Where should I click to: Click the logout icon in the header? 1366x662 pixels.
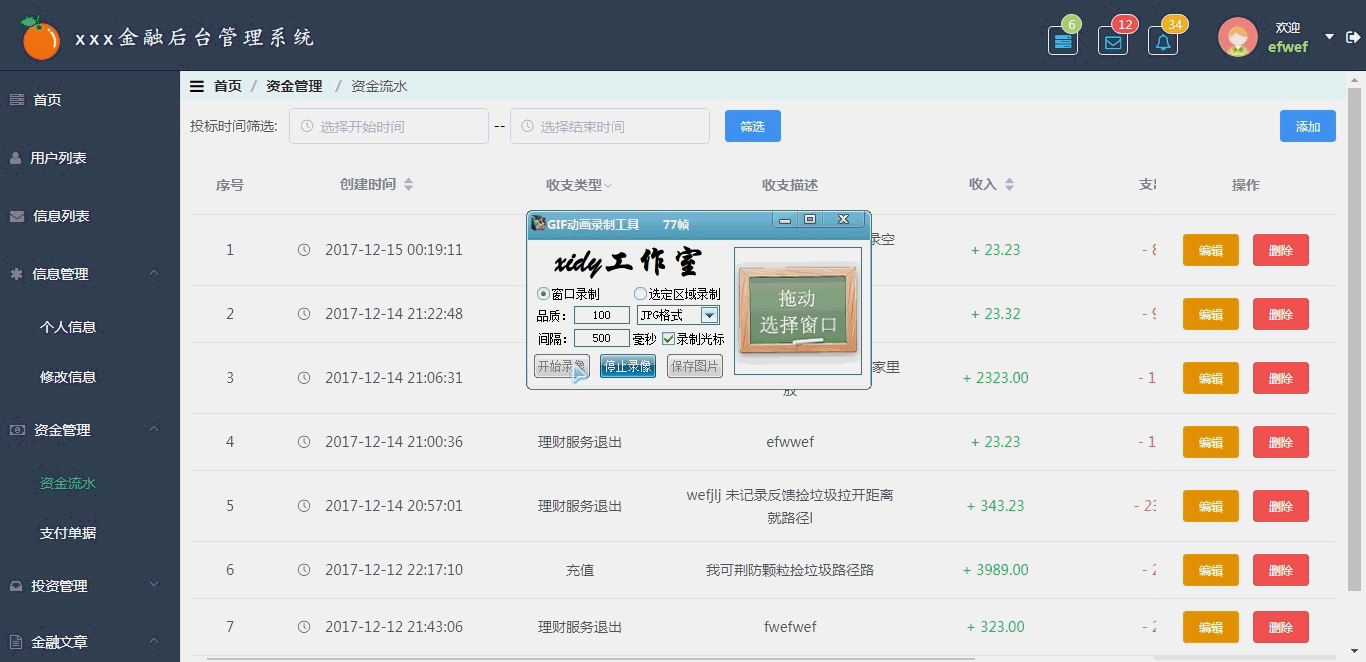point(1353,37)
